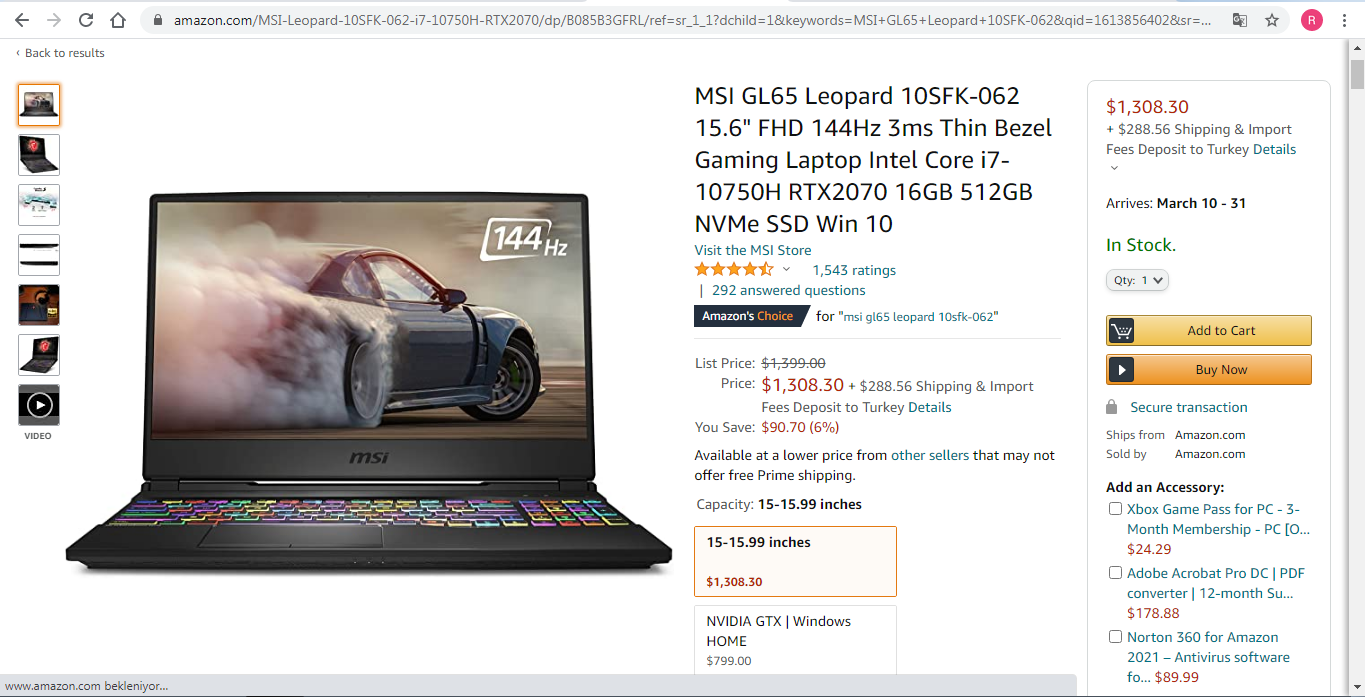Select the Norton 360 accessory checkbox
Viewport: 1365px width, 697px height.
click(x=1115, y=637)
